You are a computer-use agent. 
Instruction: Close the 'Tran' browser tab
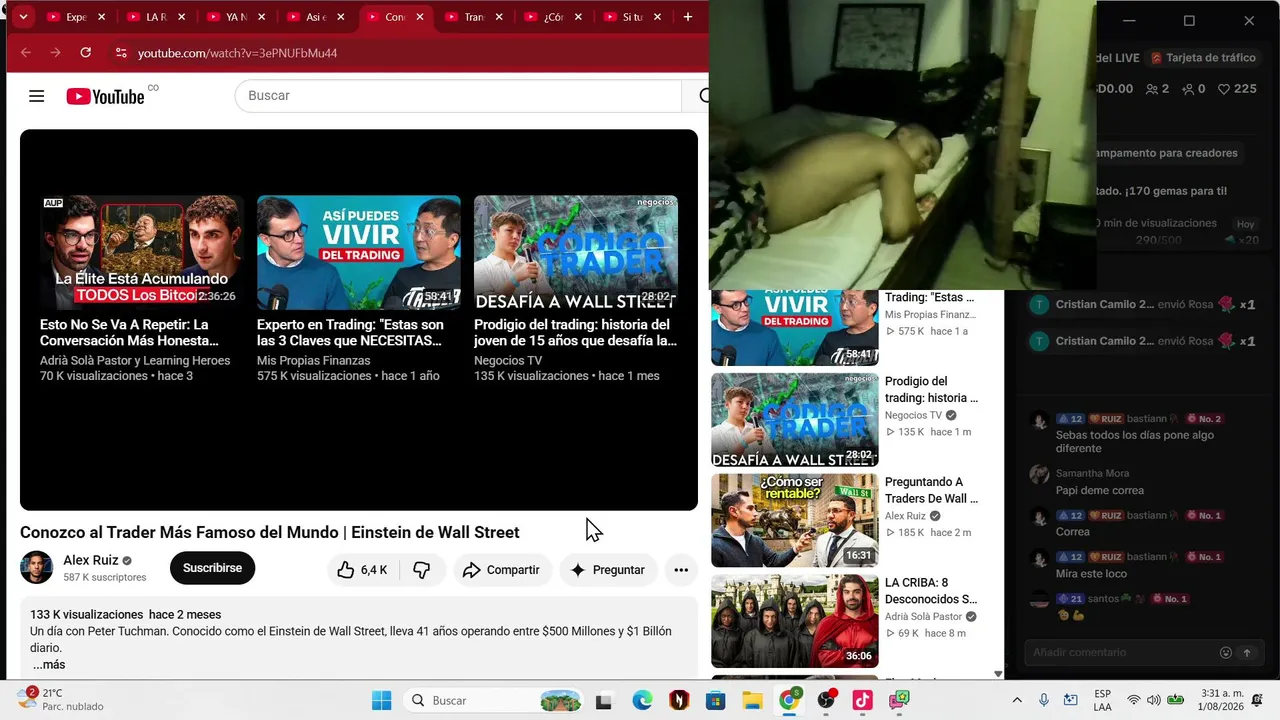coord(499,17)
